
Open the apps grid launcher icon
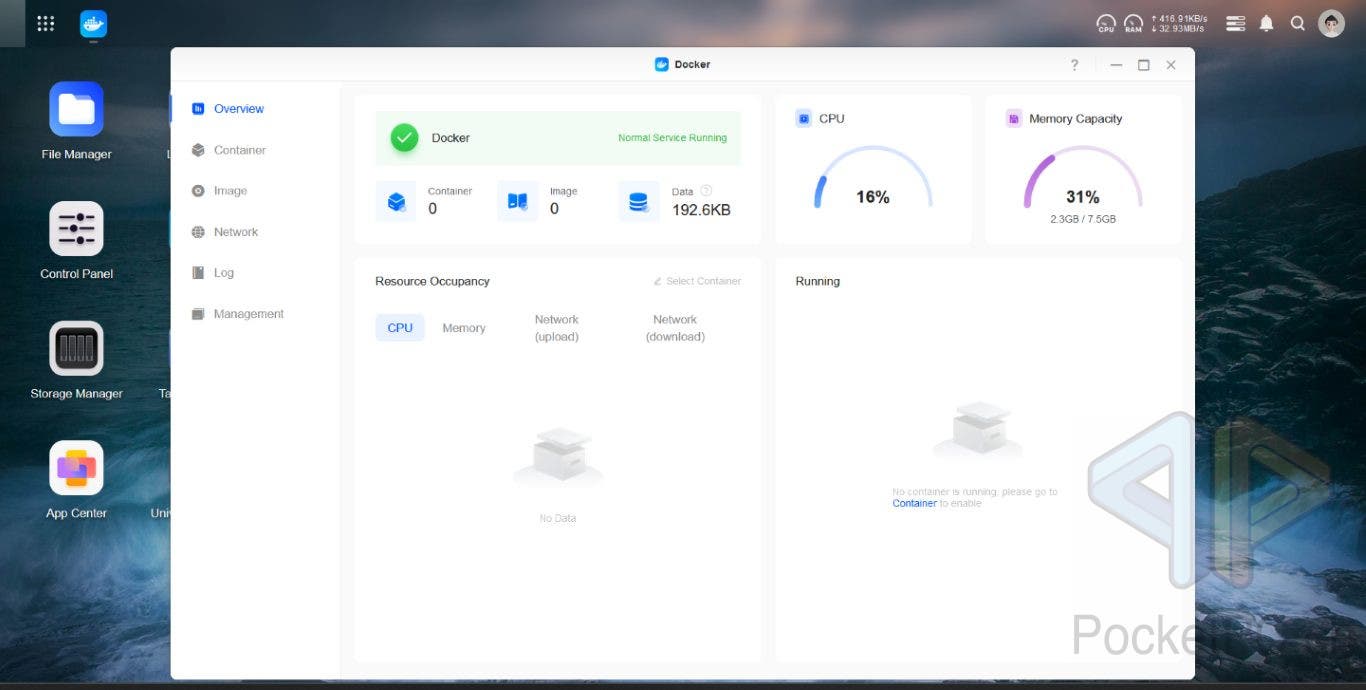(45, 23)
